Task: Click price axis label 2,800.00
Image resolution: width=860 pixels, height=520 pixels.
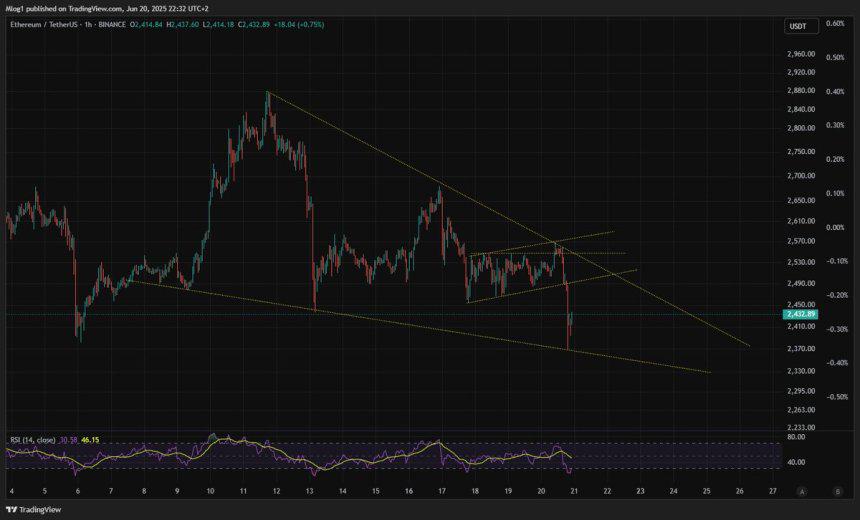Action: (x=800, y=128)
